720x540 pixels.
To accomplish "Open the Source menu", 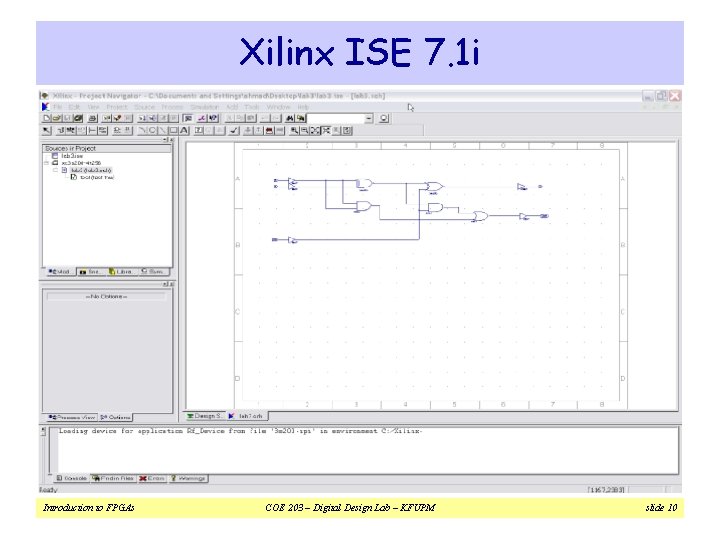I will 145,107.
